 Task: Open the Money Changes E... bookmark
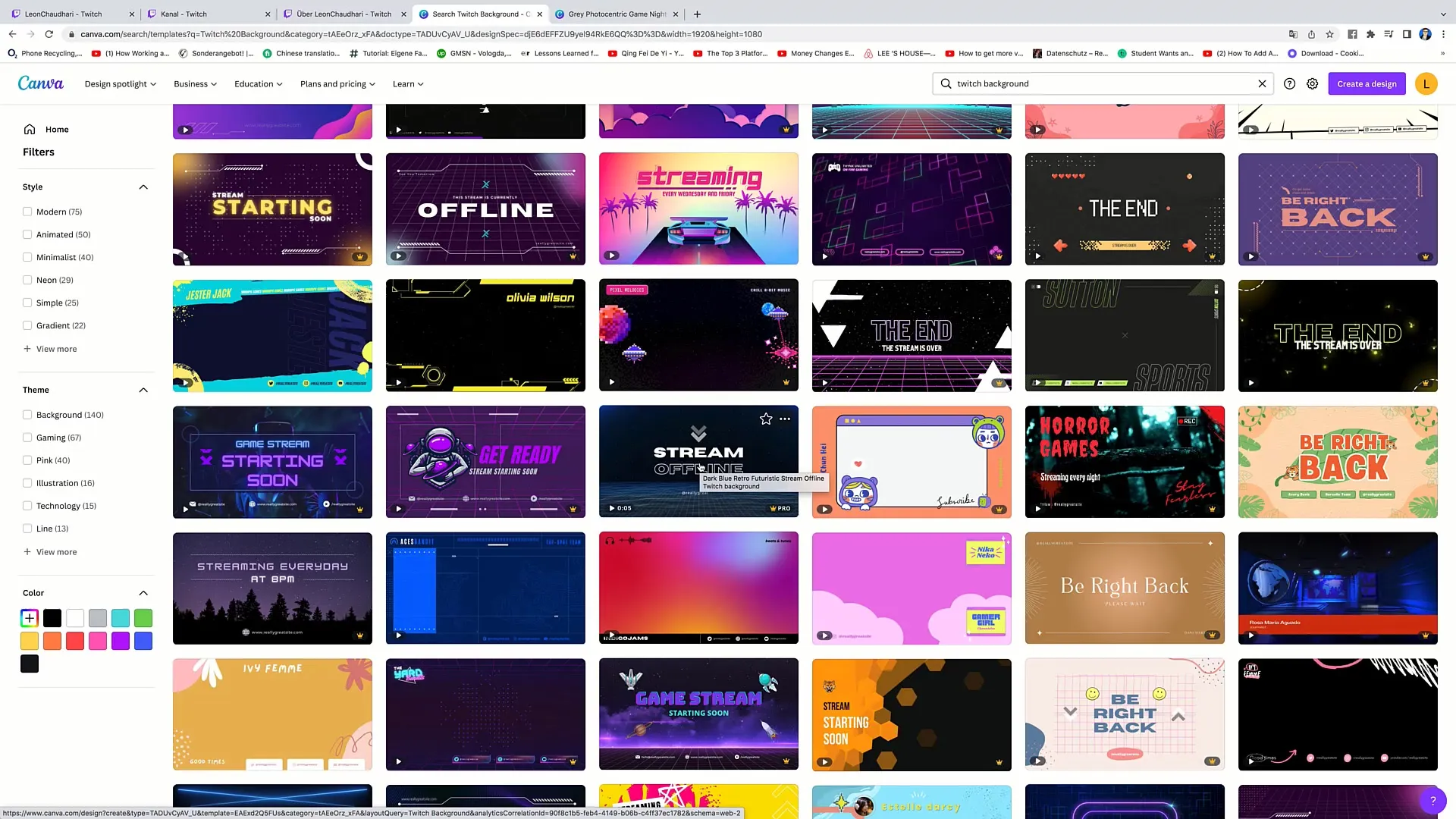tap(815, 53)
